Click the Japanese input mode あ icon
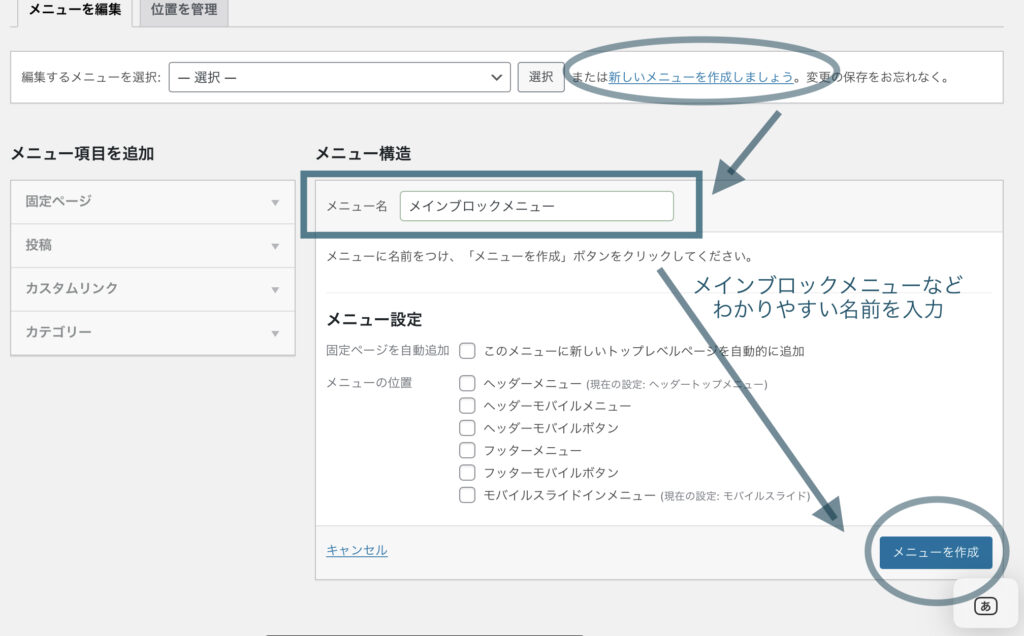Screen dimensions: 1024x636 985,606
